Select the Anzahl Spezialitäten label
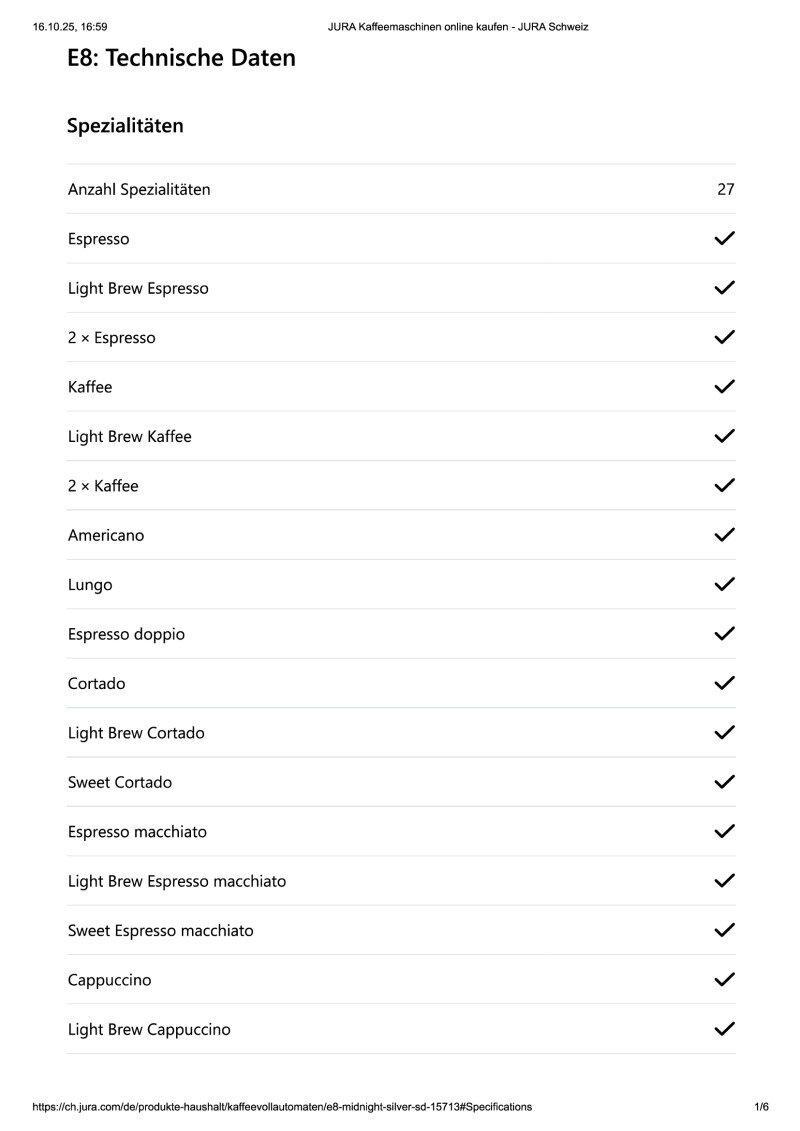800x1131 pixels. (139, 189)
